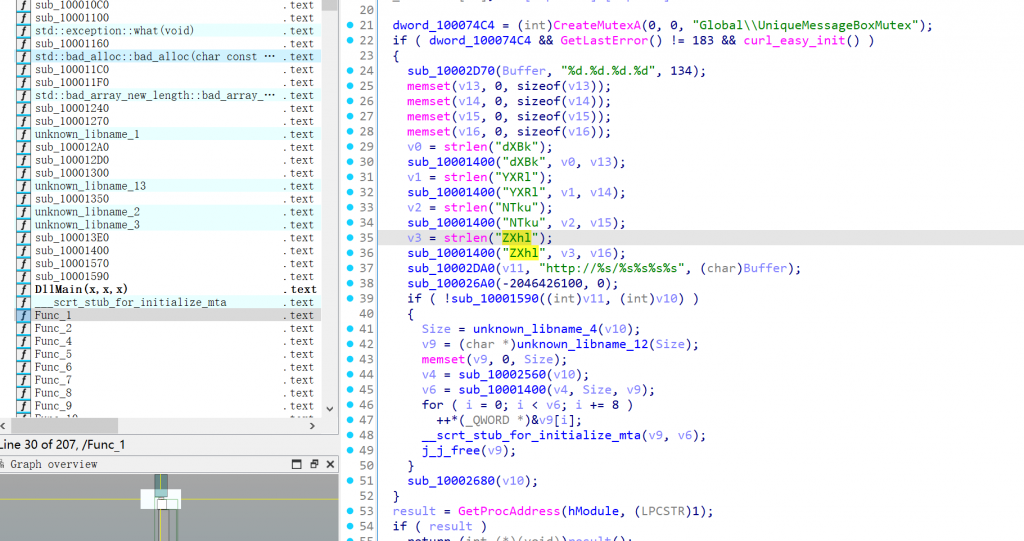This screenshot has width=1024, height=541.
Task: Select std::exception::what(void) function row
Action: coord(168,31)
